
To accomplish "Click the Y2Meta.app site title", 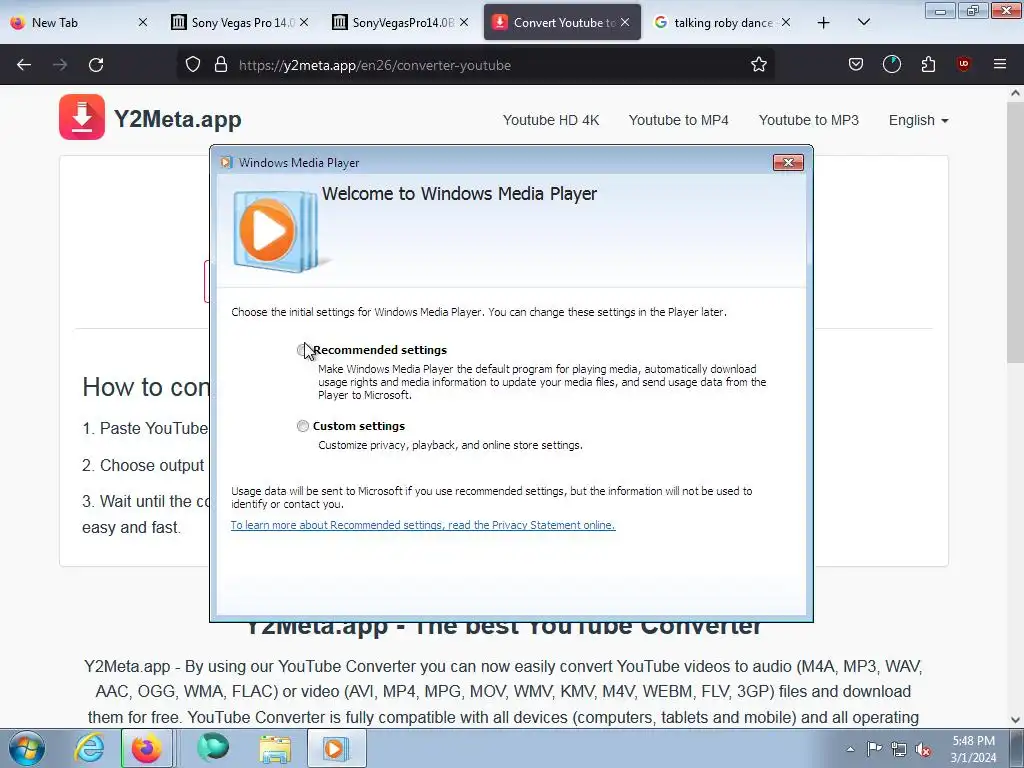I will [x=178, y=119].
